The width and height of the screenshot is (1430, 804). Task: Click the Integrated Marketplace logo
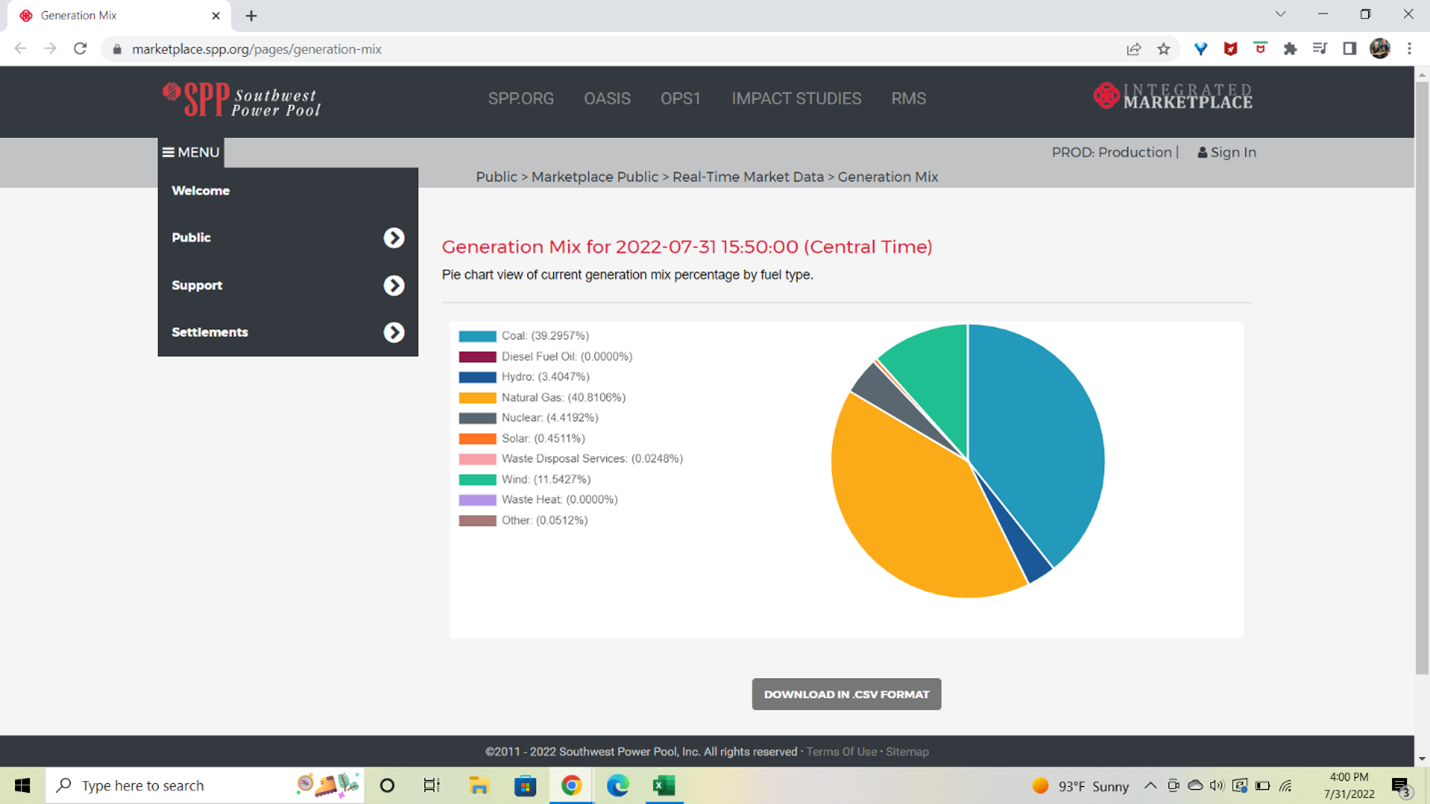click(1172, 97)
